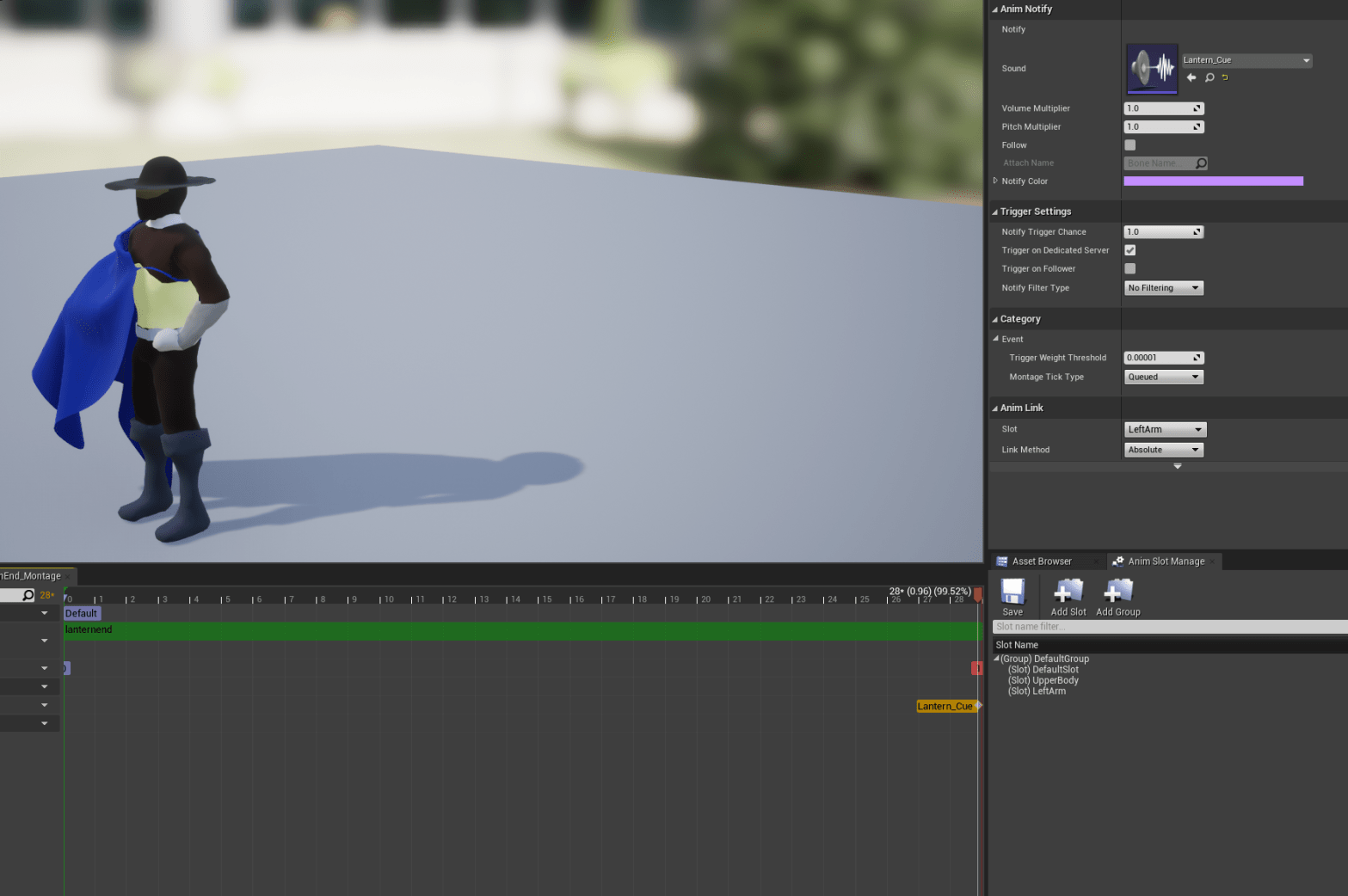The height and width of the screenshot is (896, 1348).
Task: Select the Lantern_Cue notify on timeline
Action: 945,706
